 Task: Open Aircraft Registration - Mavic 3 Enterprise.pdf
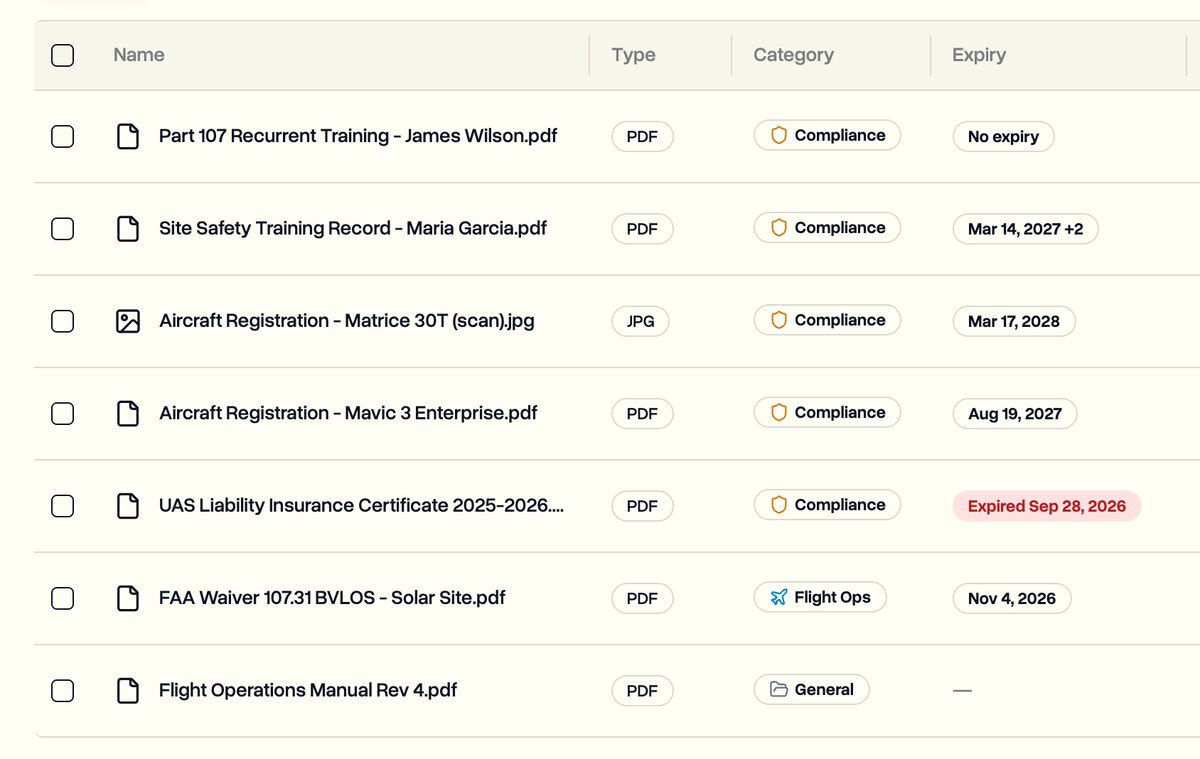coord(348,413)
